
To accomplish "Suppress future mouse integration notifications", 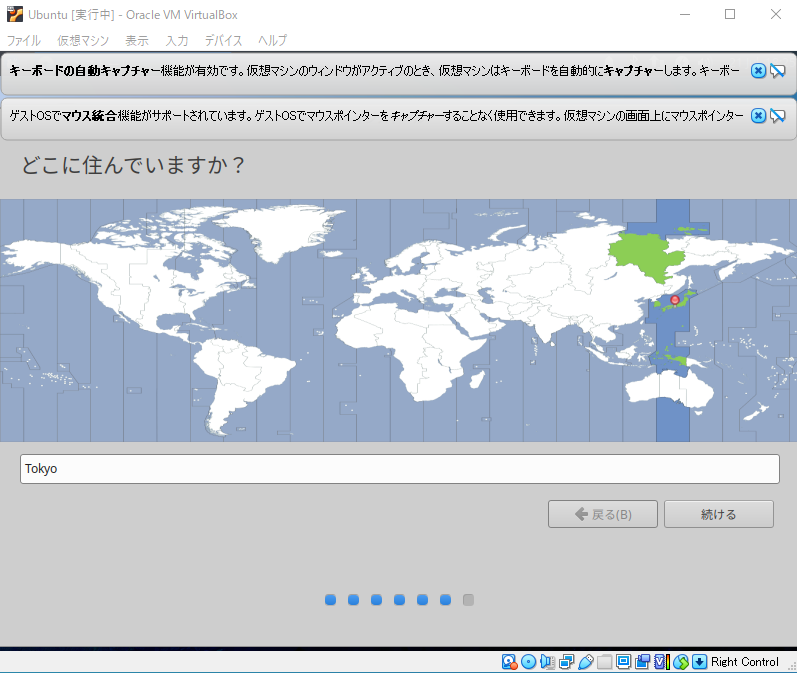I will click(777, 116).
